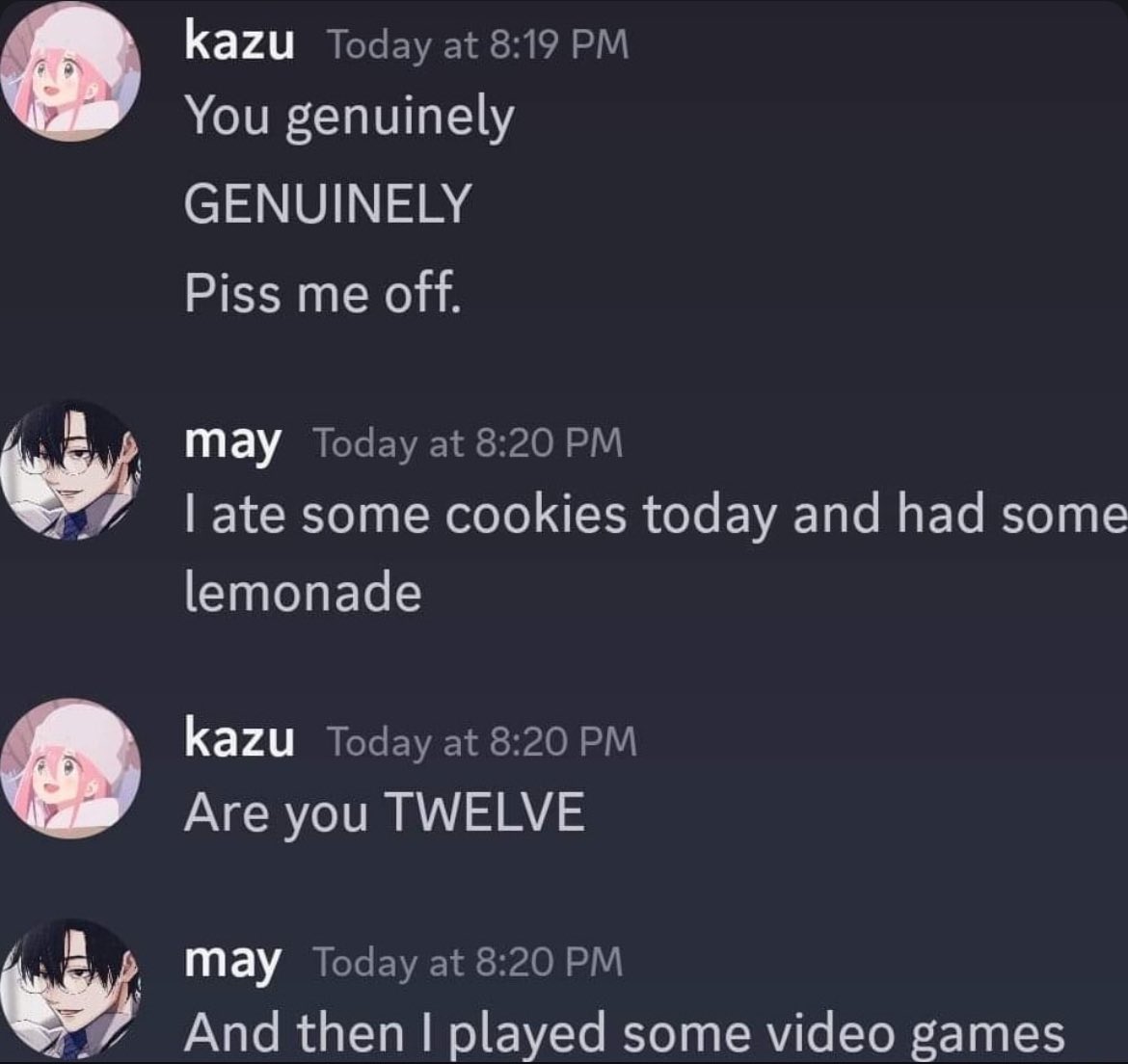Click the word "TWELVE" in kazu's message

pyautogui.click(x=486, y=811)
